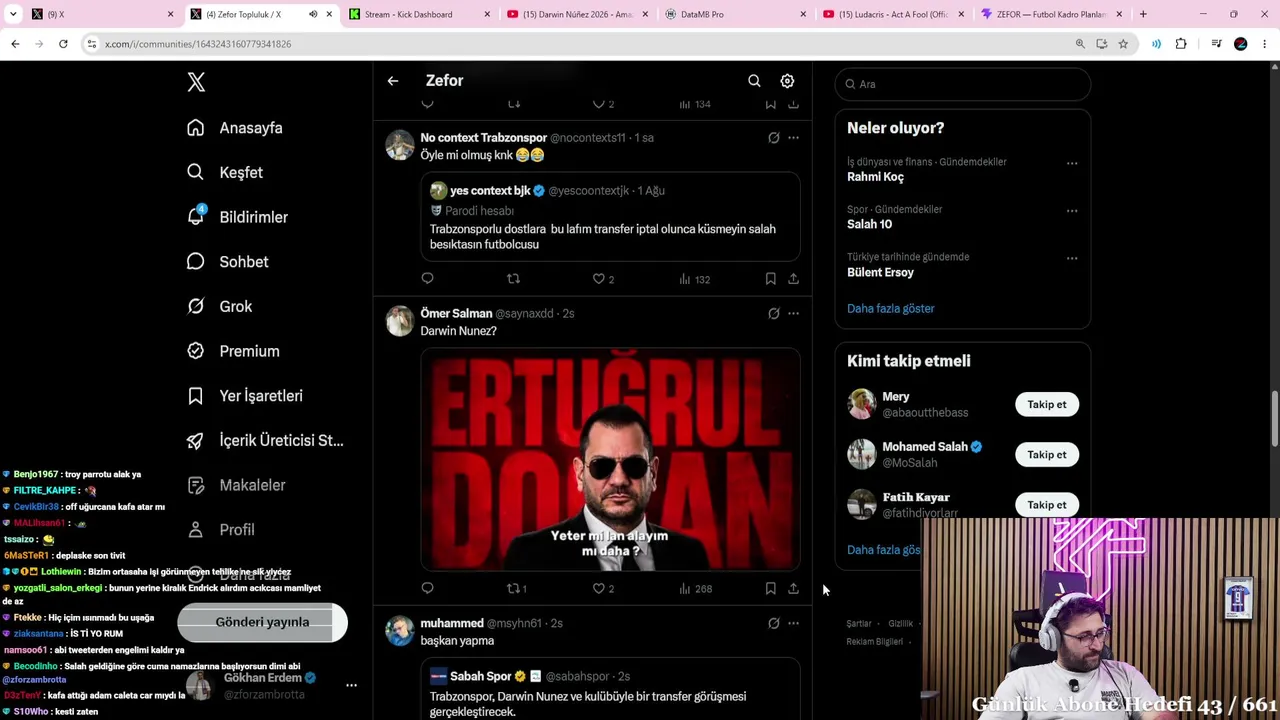Click the page vertical scrollbar thumb
Viewport: 1280px width, 720px height.
pos(1275,420)
